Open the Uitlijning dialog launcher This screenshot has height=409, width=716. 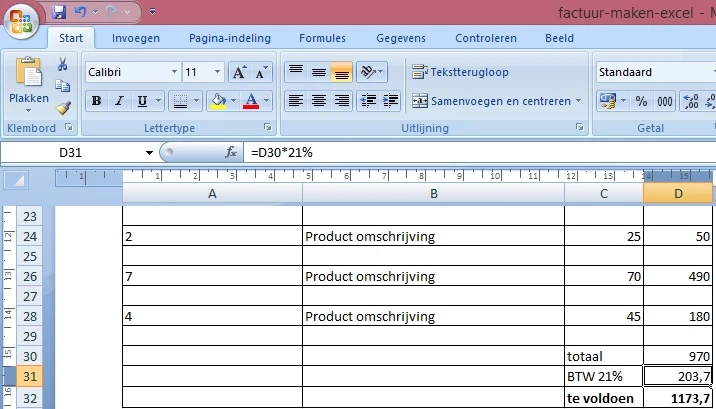[580, 127]
